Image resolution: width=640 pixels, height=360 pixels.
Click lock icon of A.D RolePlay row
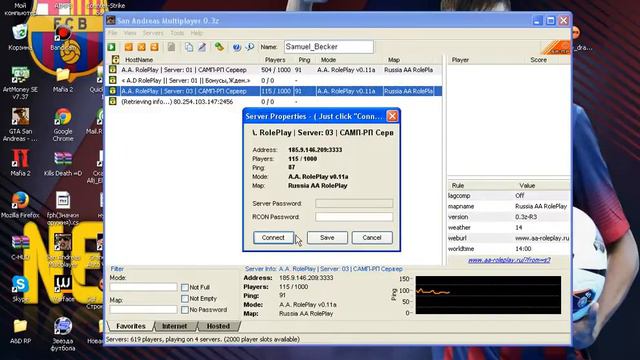pos(113,80)
